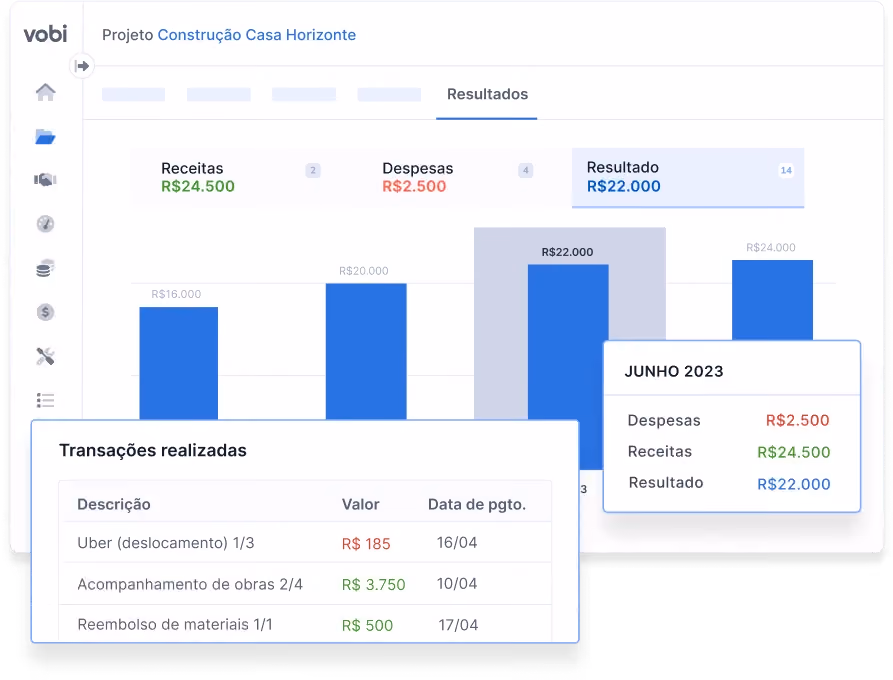The image size is (893, 680).
Task: Open the blue folder projects icon
Action: click(x=45, y=137)
